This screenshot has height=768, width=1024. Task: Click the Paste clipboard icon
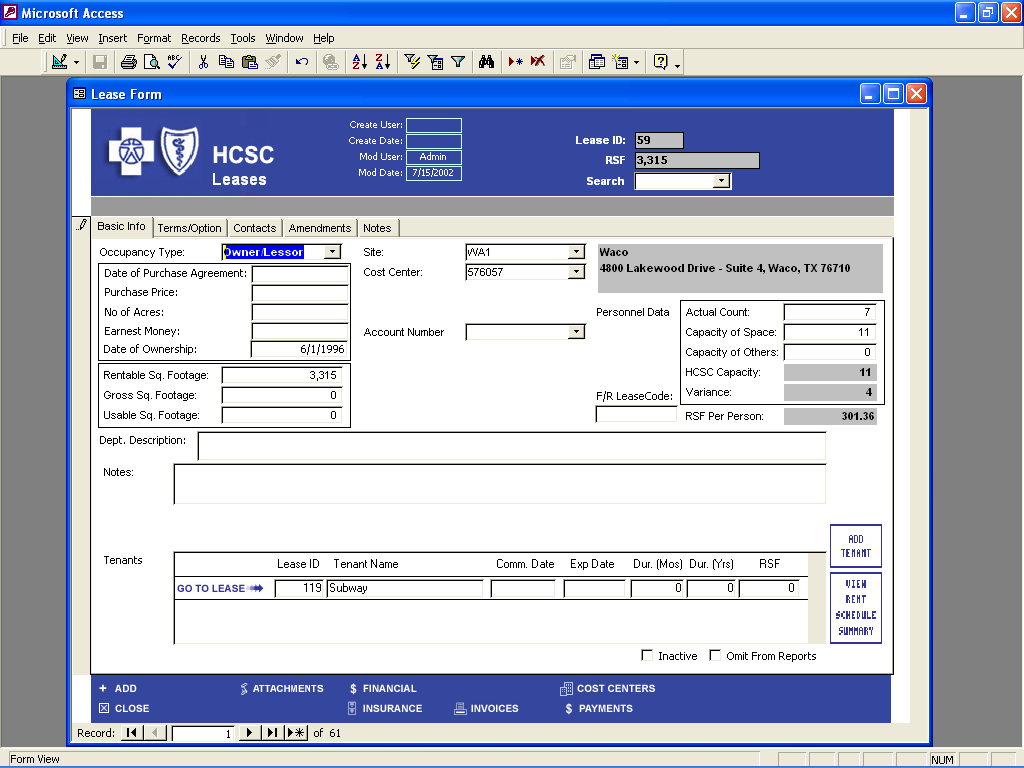[249, 62]
